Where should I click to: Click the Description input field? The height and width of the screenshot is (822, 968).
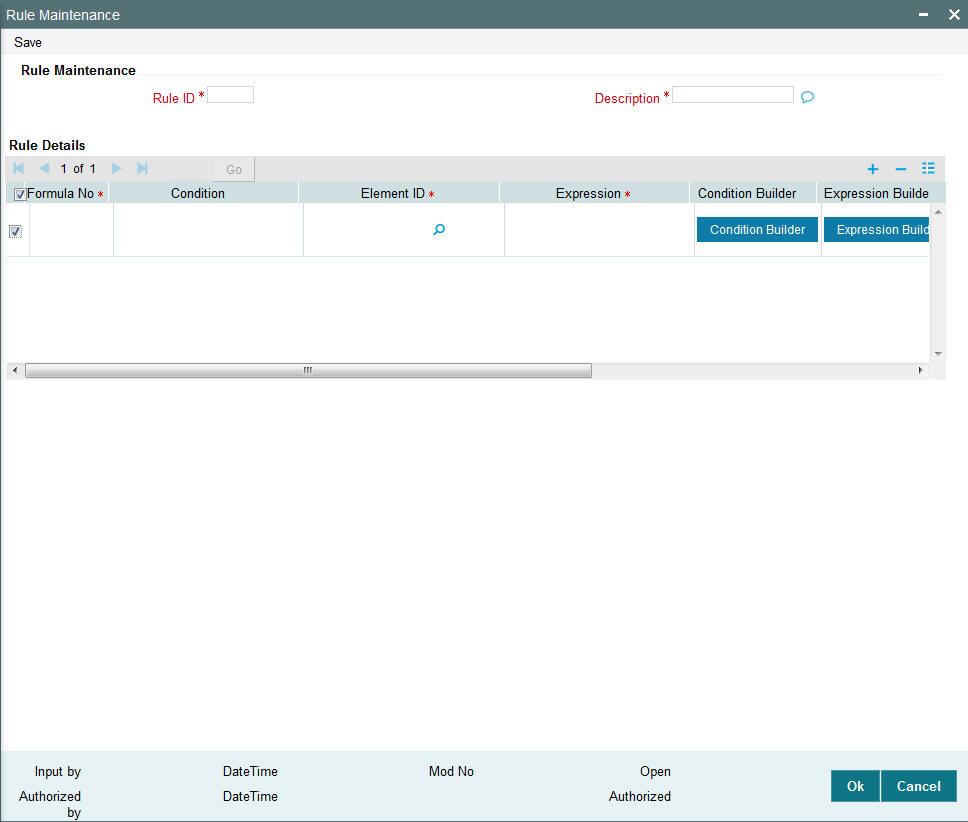click(x=732, y=95)
